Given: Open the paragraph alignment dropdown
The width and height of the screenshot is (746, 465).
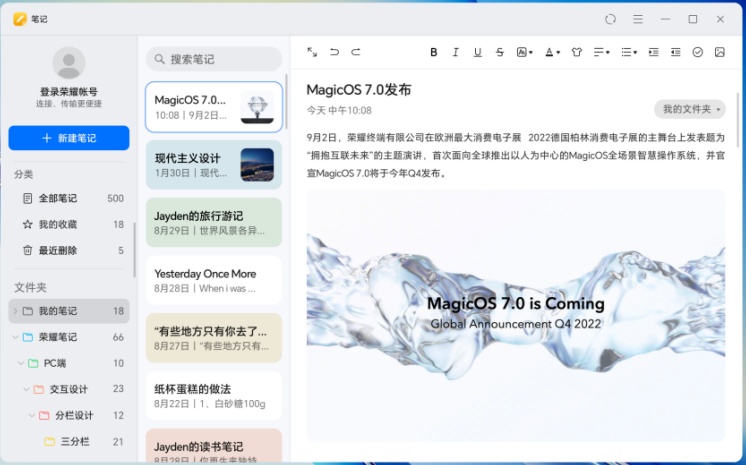Looking at the screenshot, I should (x=601, y=52).
